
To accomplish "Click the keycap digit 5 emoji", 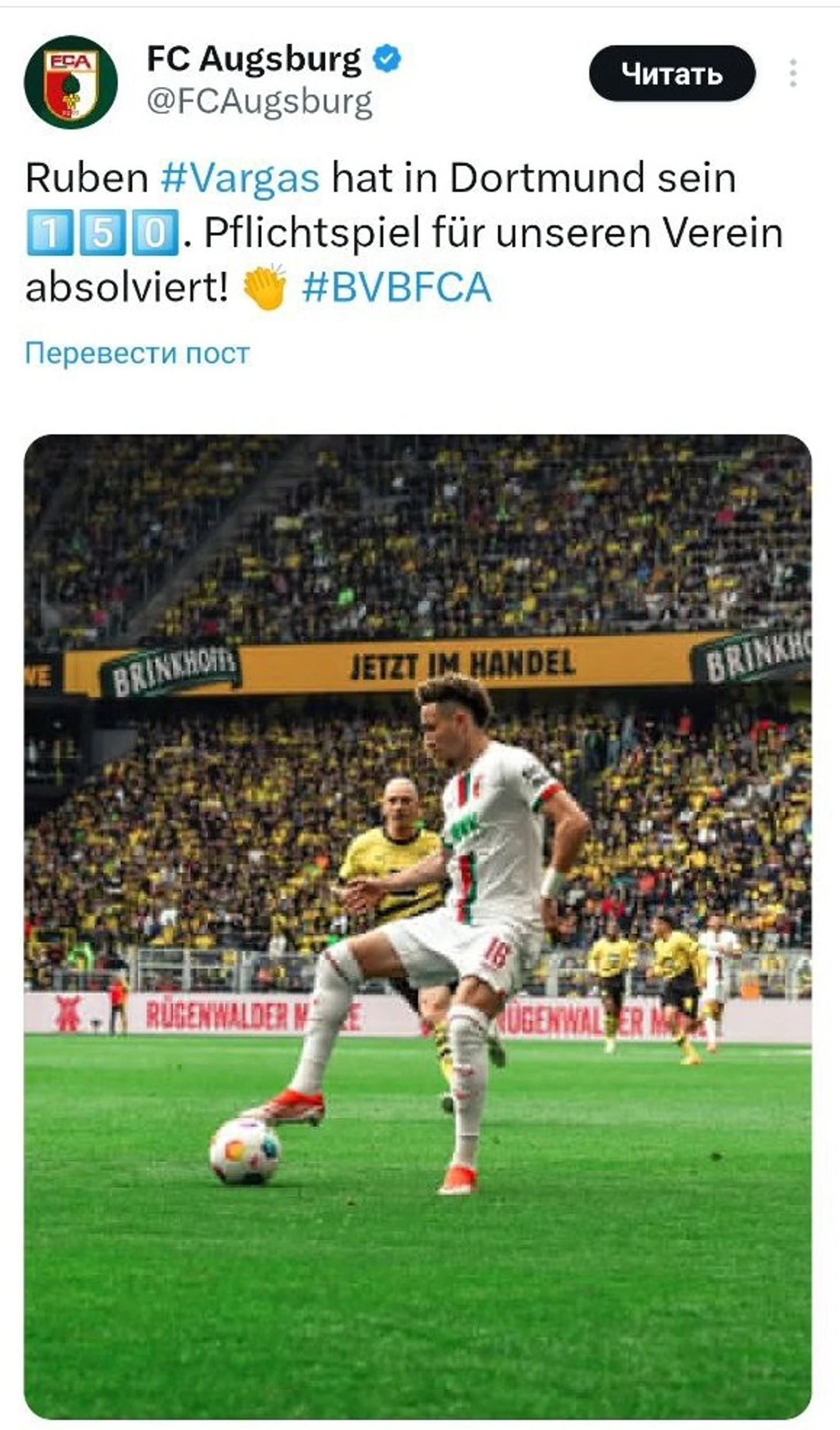I will tap(102, 233).
